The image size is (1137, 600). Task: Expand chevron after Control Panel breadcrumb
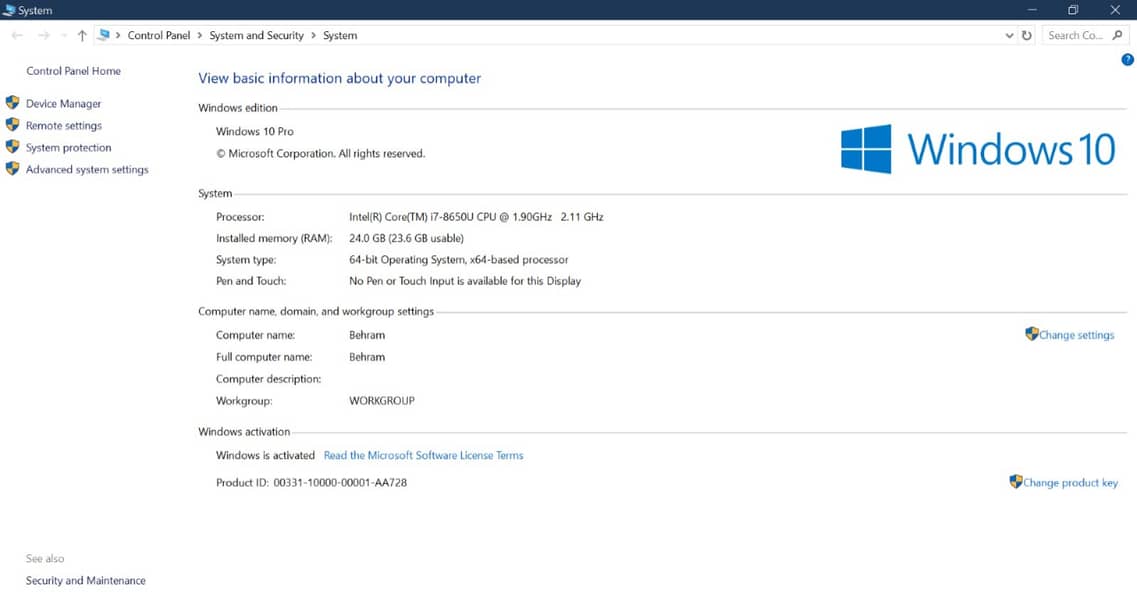(x=200, y=35)
